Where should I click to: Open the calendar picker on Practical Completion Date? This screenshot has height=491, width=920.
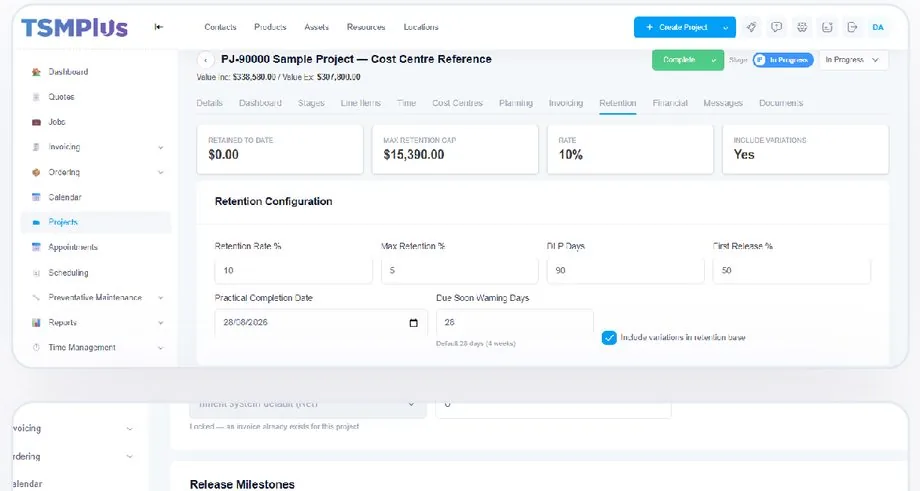coord(414,323)
